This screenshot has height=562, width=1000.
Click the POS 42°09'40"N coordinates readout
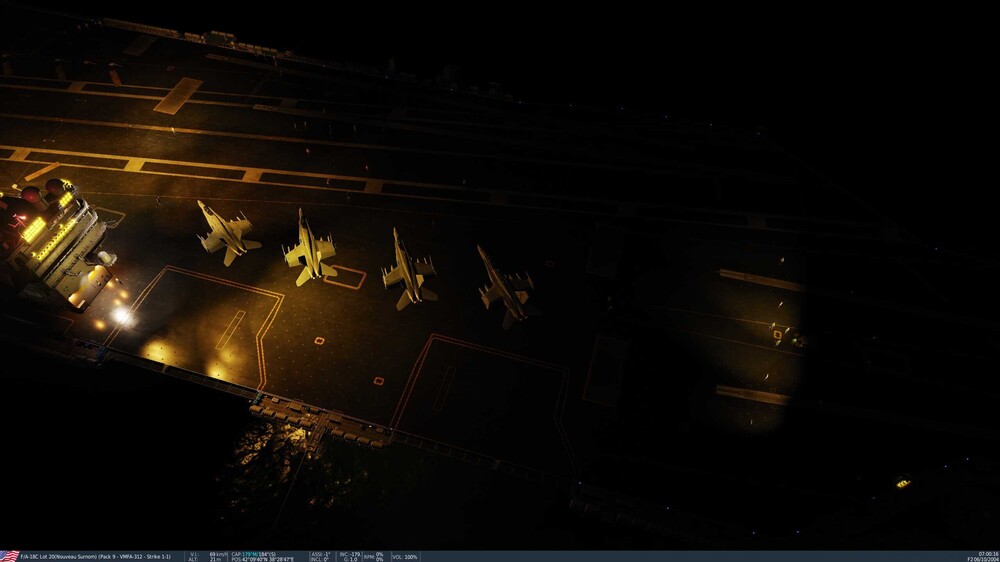(263, 559)
